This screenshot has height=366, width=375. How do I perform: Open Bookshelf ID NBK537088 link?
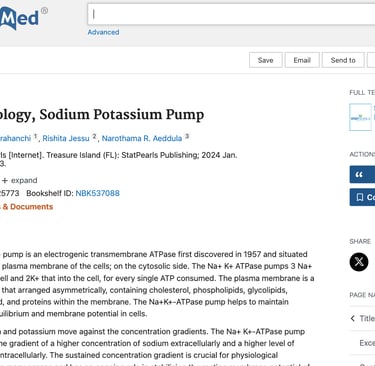coord(98,193)
